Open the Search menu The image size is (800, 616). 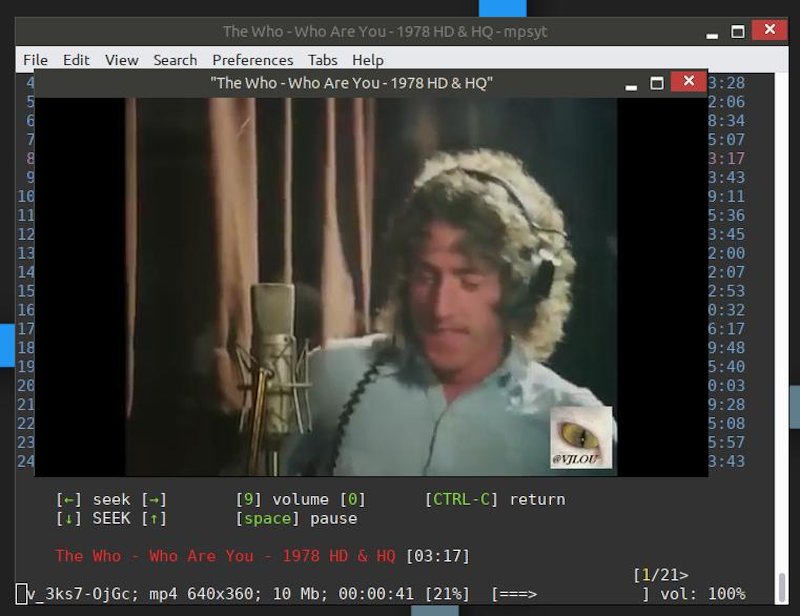(175, 60)
